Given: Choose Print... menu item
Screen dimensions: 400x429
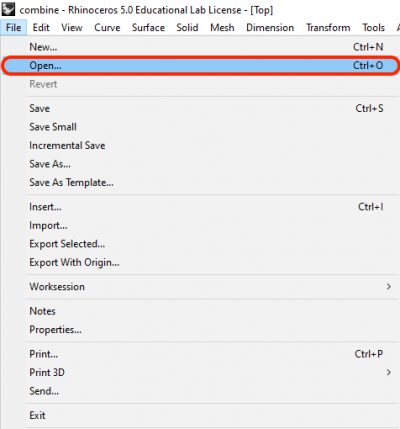Looking at the screenshot, I should pyautogui.click(x=200, y=354).
